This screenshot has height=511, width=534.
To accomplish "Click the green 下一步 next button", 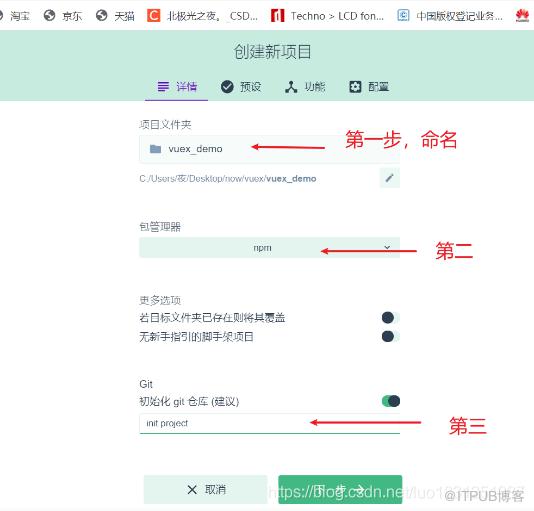I will [x=340, y=490].
